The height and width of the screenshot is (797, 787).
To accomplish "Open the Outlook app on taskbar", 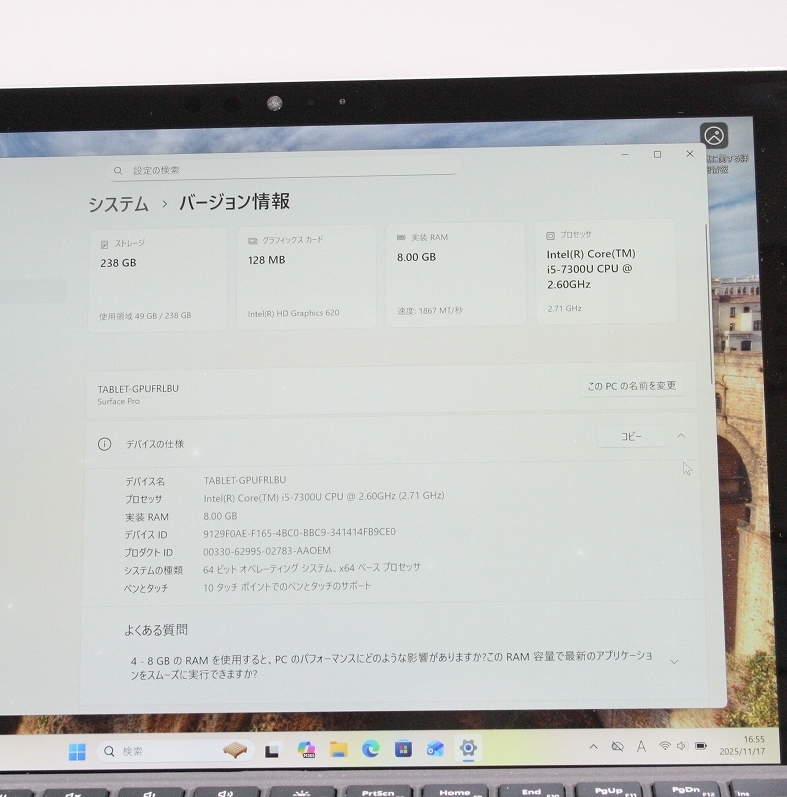I will (436, 748).
